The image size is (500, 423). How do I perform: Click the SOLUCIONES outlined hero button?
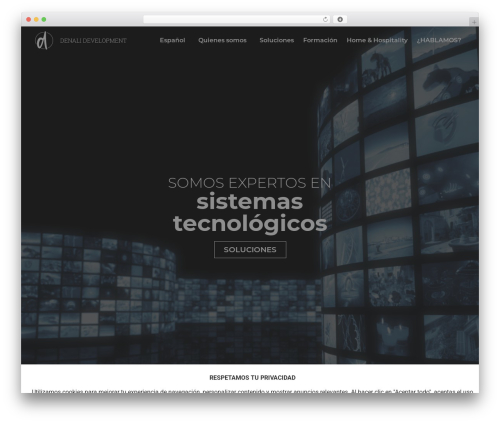click(250, 250)
